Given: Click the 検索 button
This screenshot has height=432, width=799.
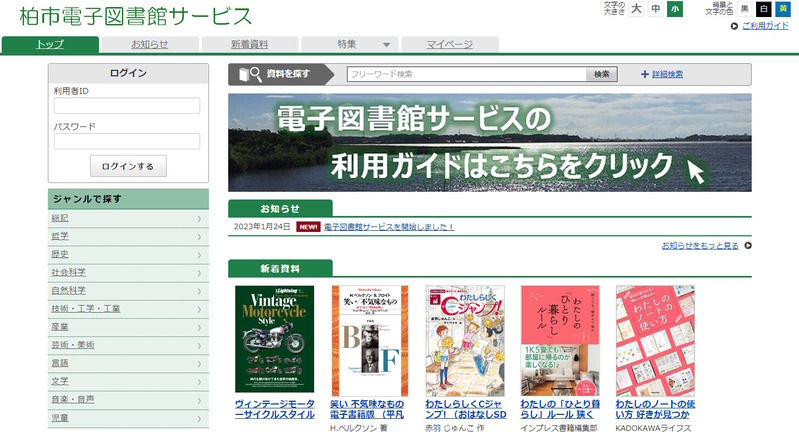Looking at the screenshot, I should (x=602, y=74).
